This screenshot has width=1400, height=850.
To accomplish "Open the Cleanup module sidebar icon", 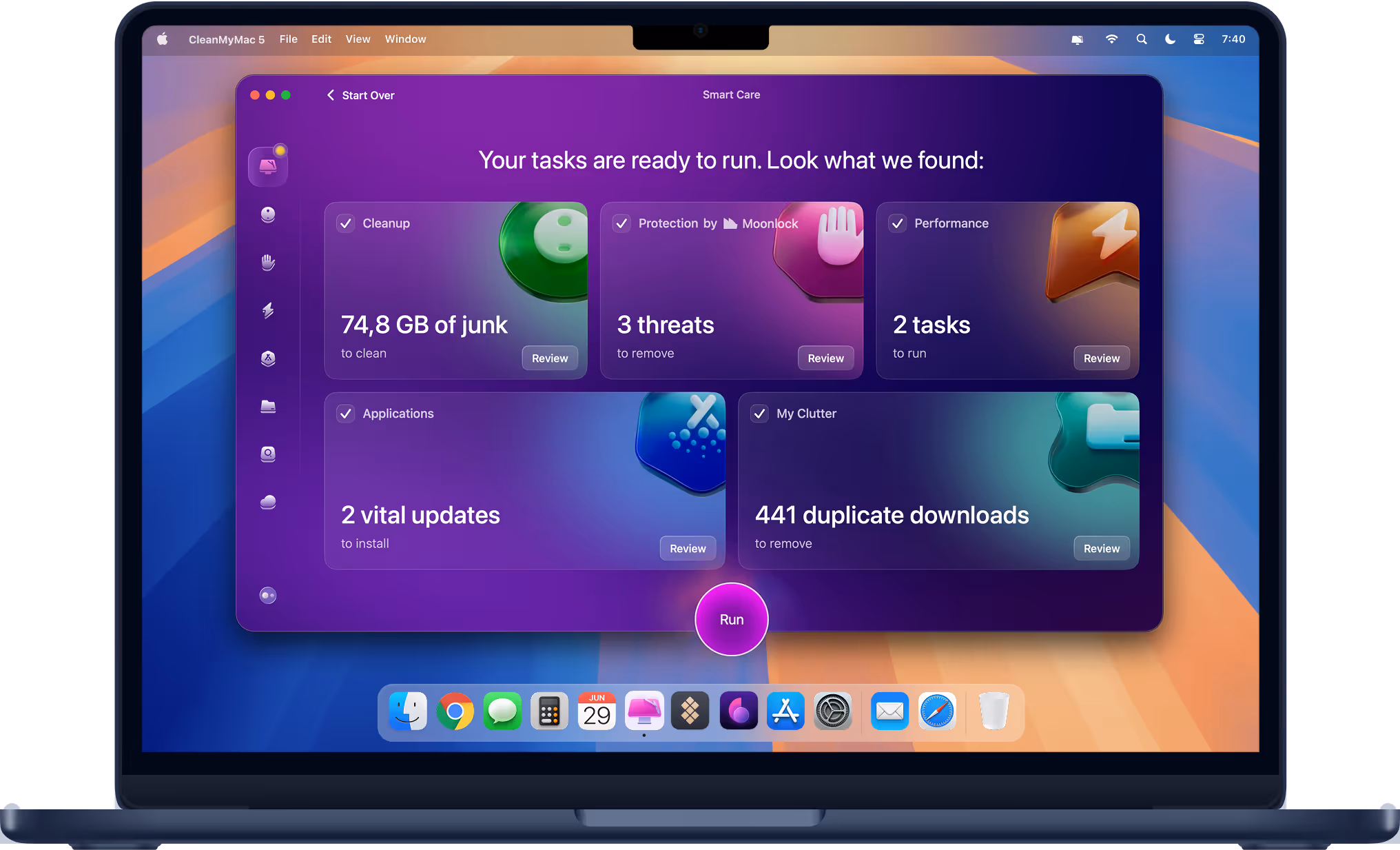I will [268, 214].
